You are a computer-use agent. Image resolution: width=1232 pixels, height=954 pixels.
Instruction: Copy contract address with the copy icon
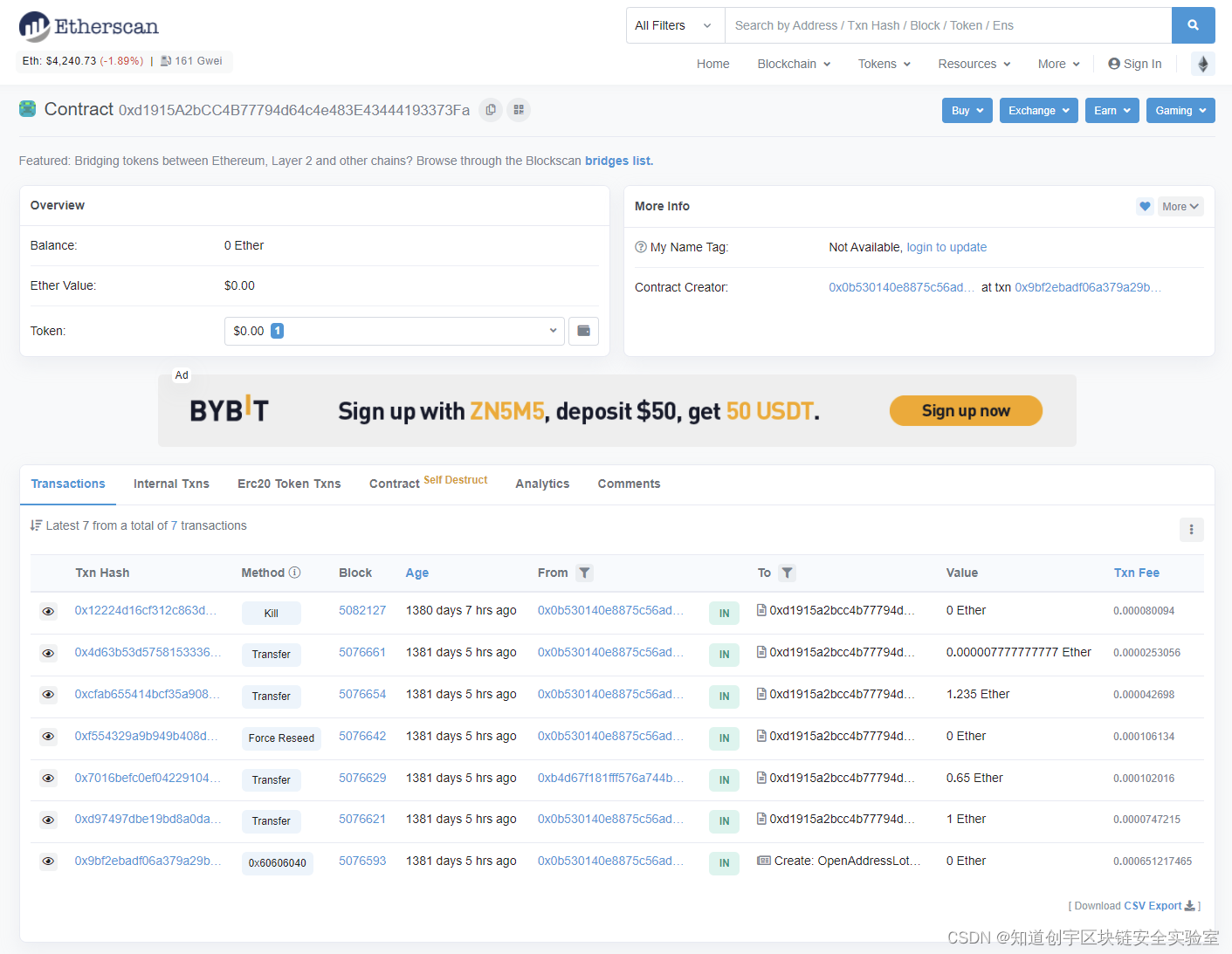click(x=491, y=110)
